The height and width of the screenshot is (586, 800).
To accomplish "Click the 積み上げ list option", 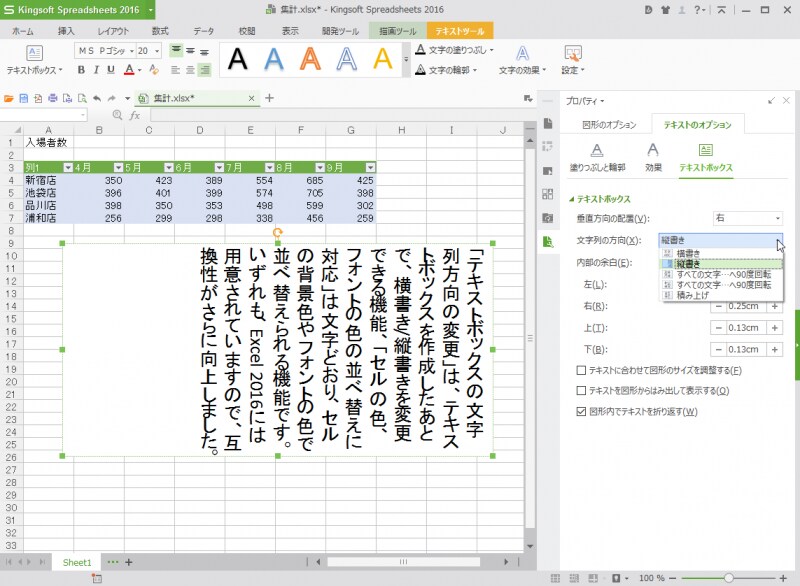I will pyautogui.click(x=690, y=294).
